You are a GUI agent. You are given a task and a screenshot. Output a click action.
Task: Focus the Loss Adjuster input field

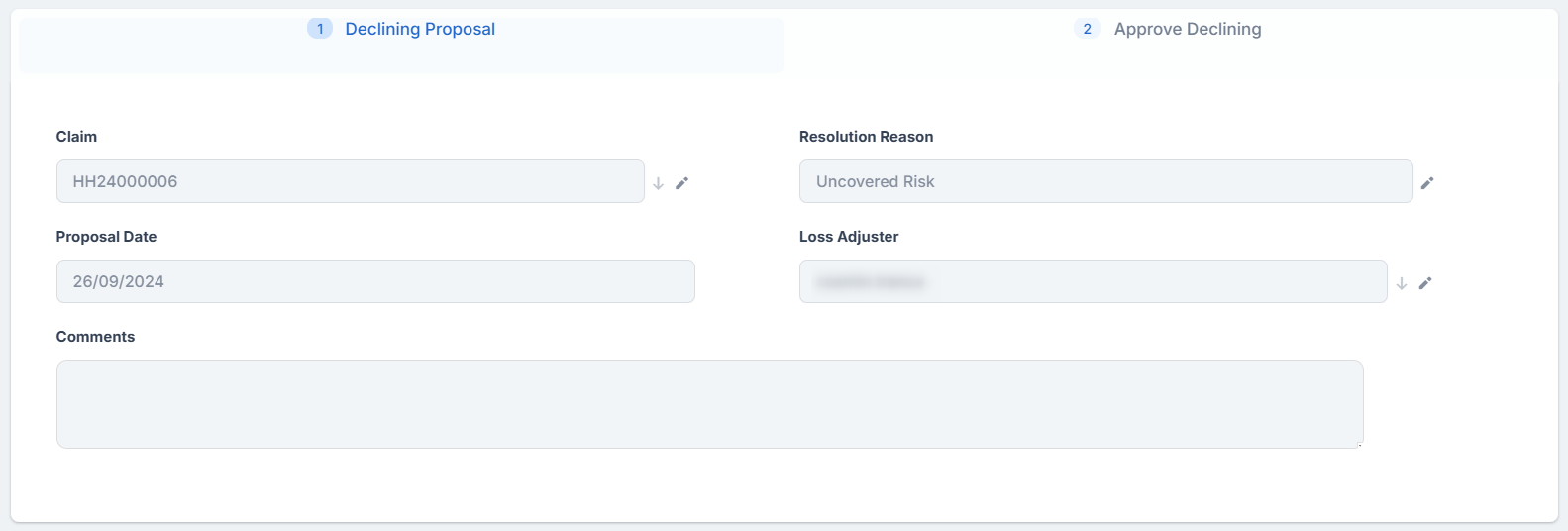pyautogui.click(x=1093, y=282)
